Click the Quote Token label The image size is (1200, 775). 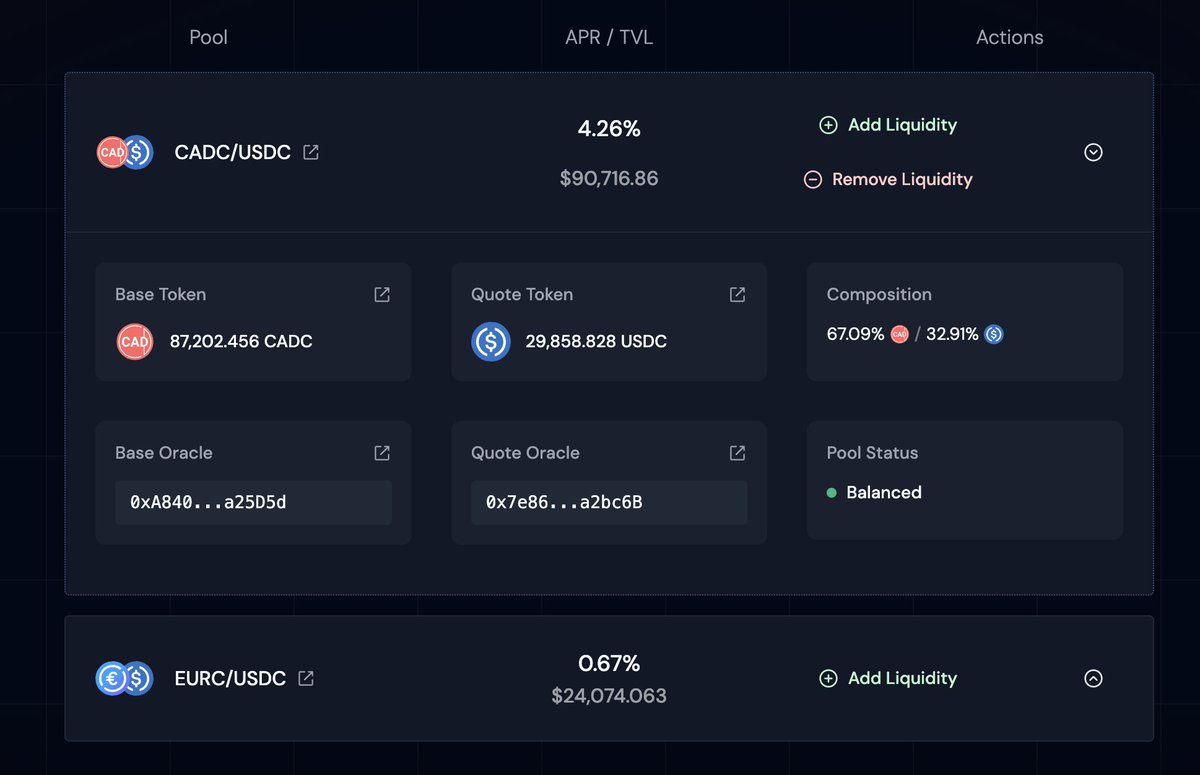pyautogui.click(x=522, y=295)
